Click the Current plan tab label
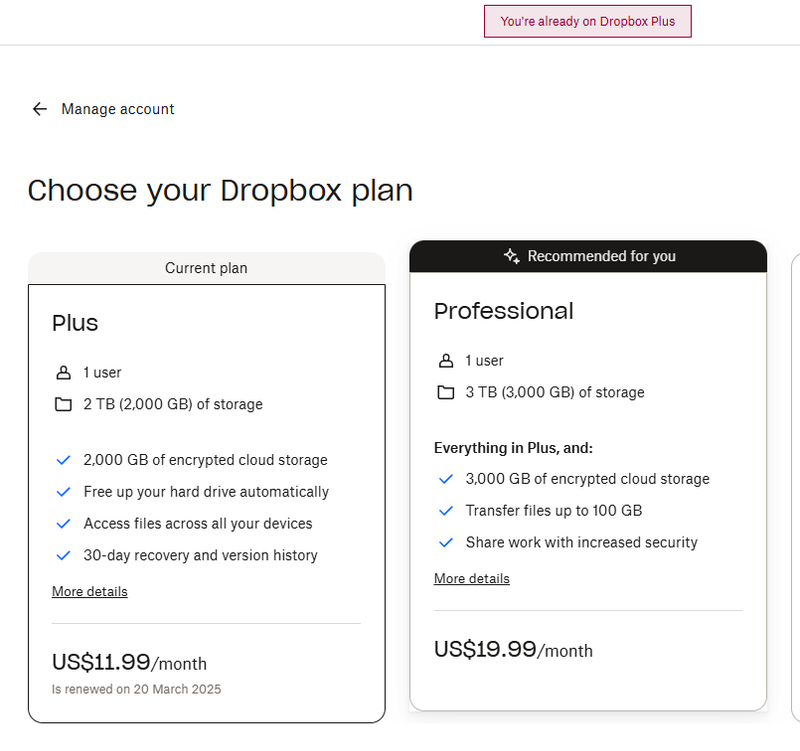Viewport: 800px width, 751px height. click(x=206, y=268)
